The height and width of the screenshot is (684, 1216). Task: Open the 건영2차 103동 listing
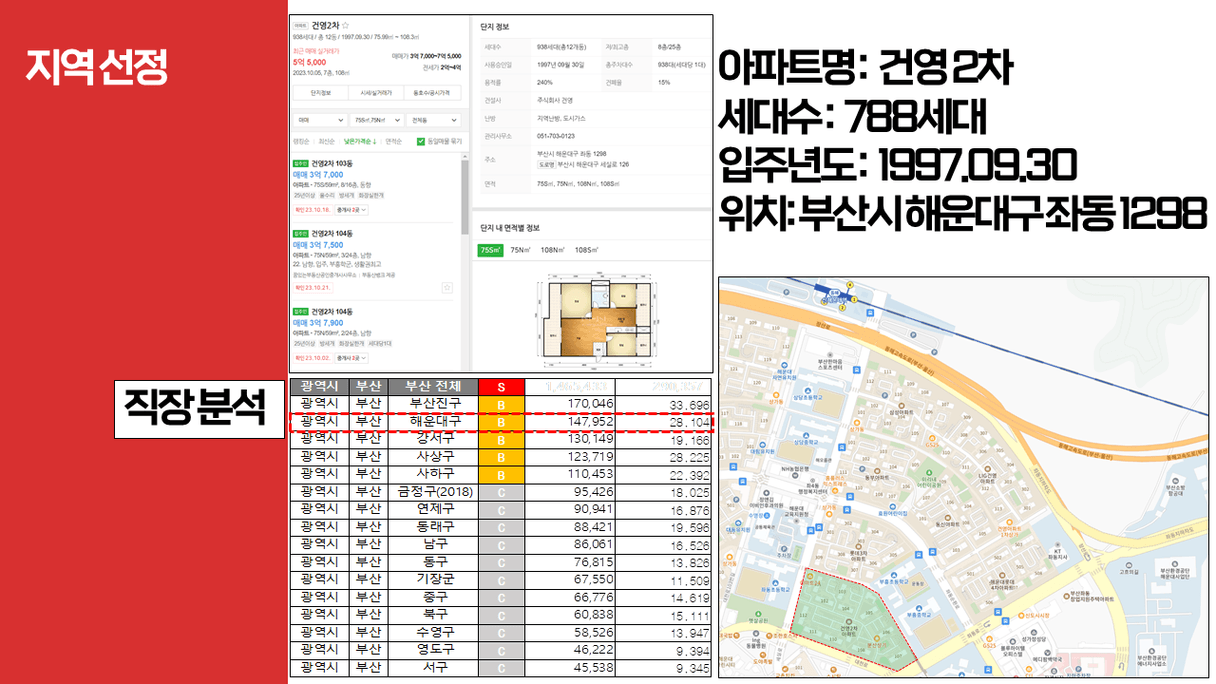click(x=332, y=163)
